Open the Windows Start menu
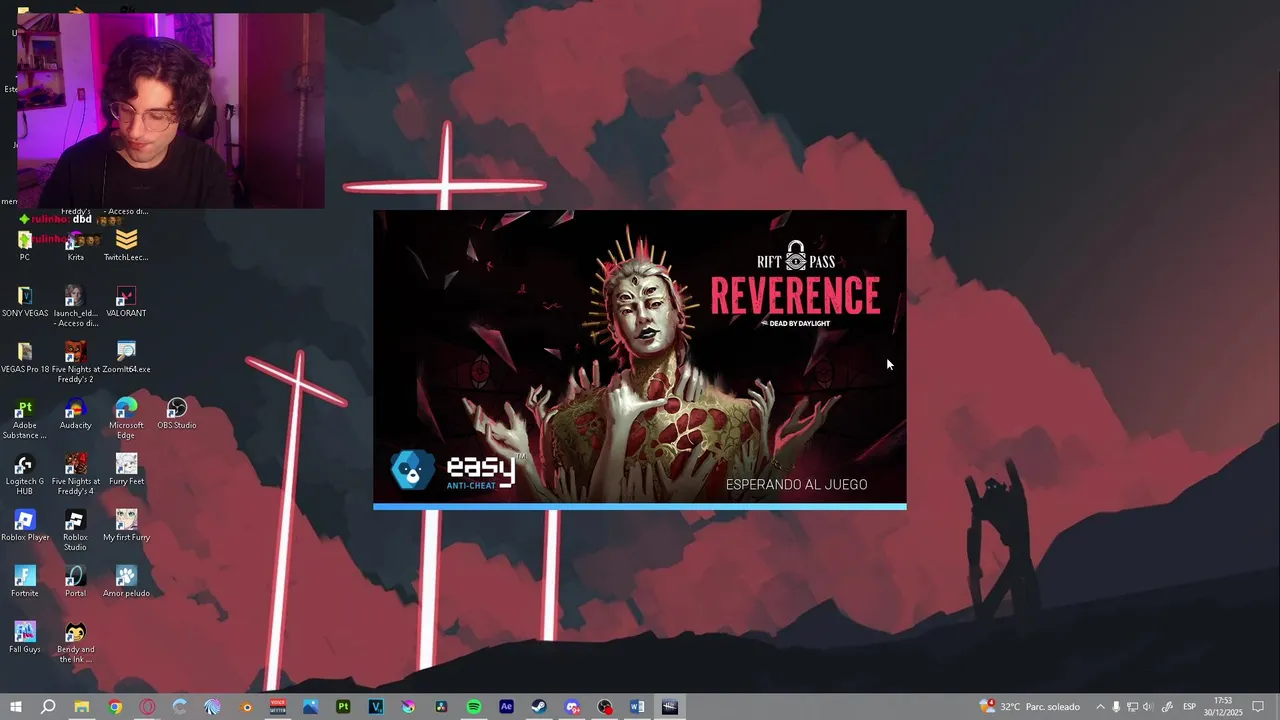Image resolution: width=1280 pixels, height=720 pixels. pyautogui.click(x=15, y=707)
